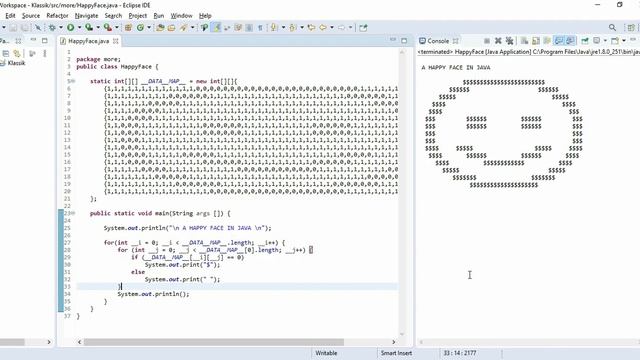Click the Open Type toolbar icon

[160, 27]
